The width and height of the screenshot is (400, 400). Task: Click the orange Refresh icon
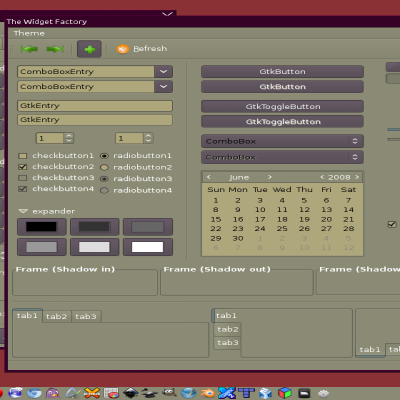click(122, 49)
